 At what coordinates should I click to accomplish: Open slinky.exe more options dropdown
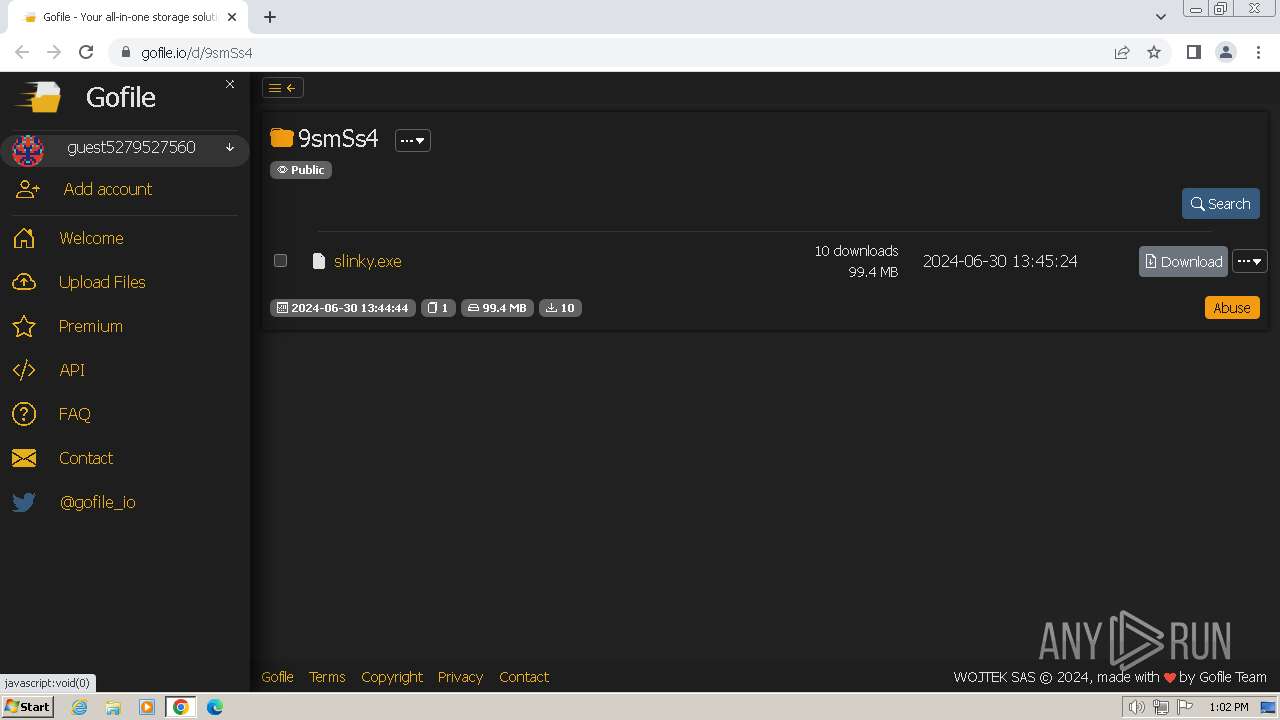1250,261
